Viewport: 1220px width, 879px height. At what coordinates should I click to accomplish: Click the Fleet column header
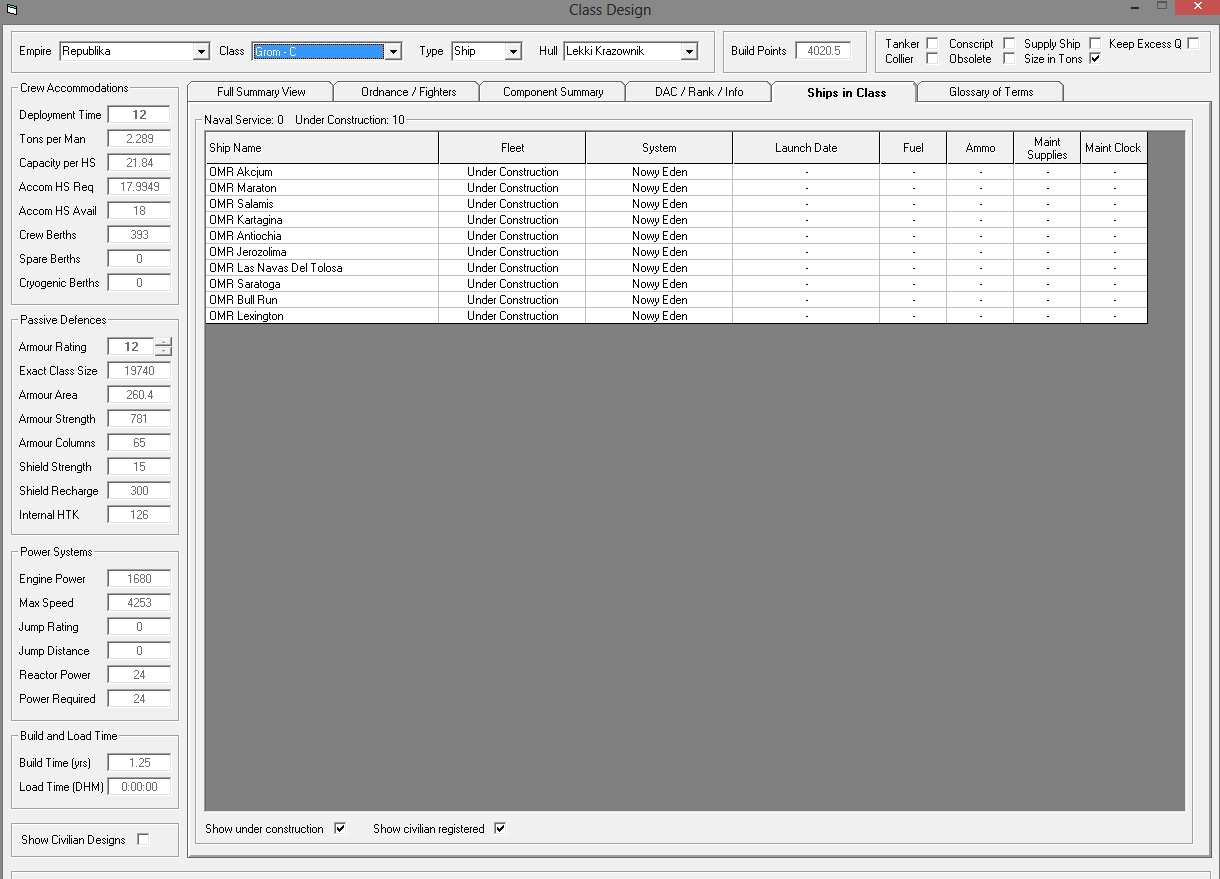pos(512,148)
